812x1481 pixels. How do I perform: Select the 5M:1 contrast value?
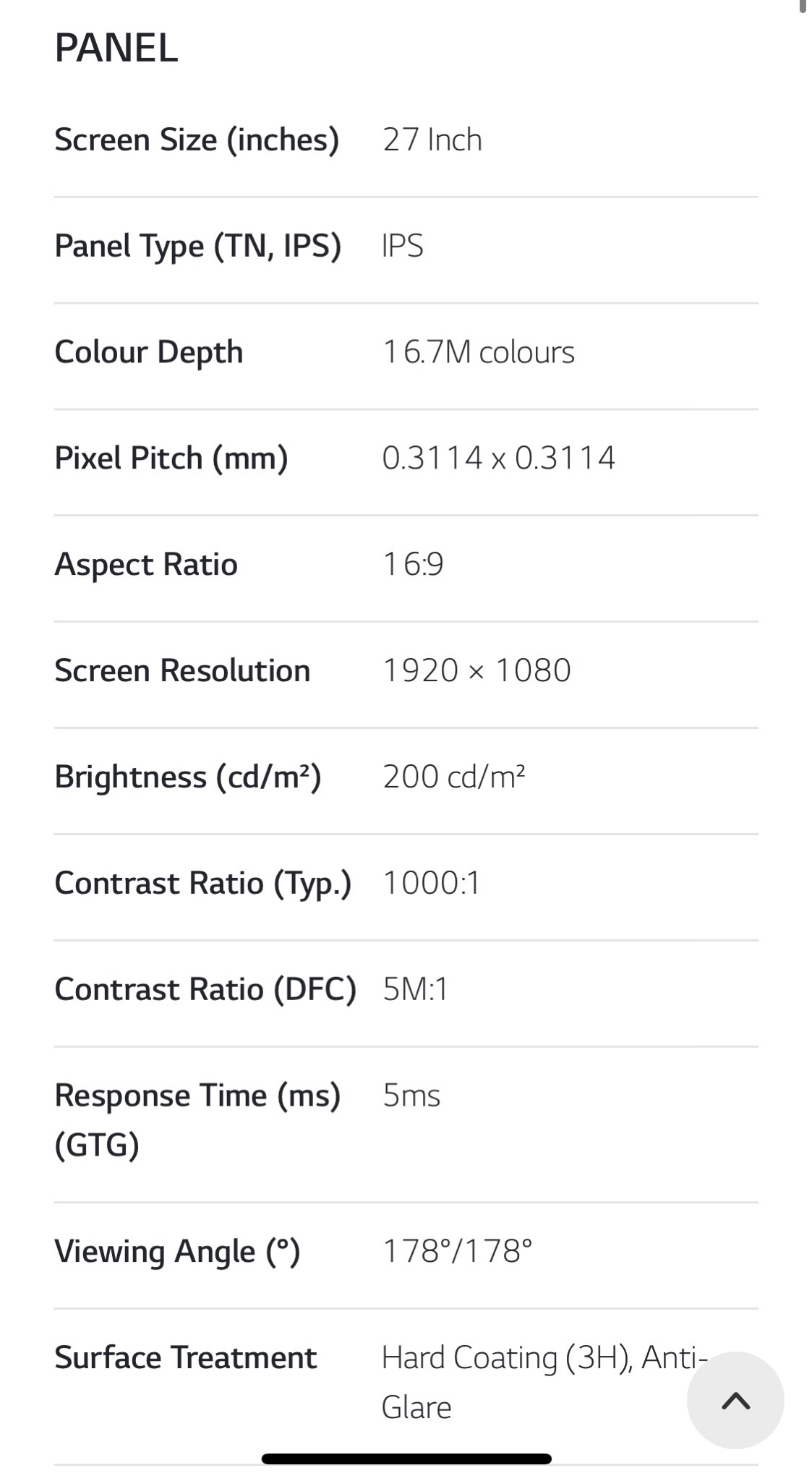416,989
